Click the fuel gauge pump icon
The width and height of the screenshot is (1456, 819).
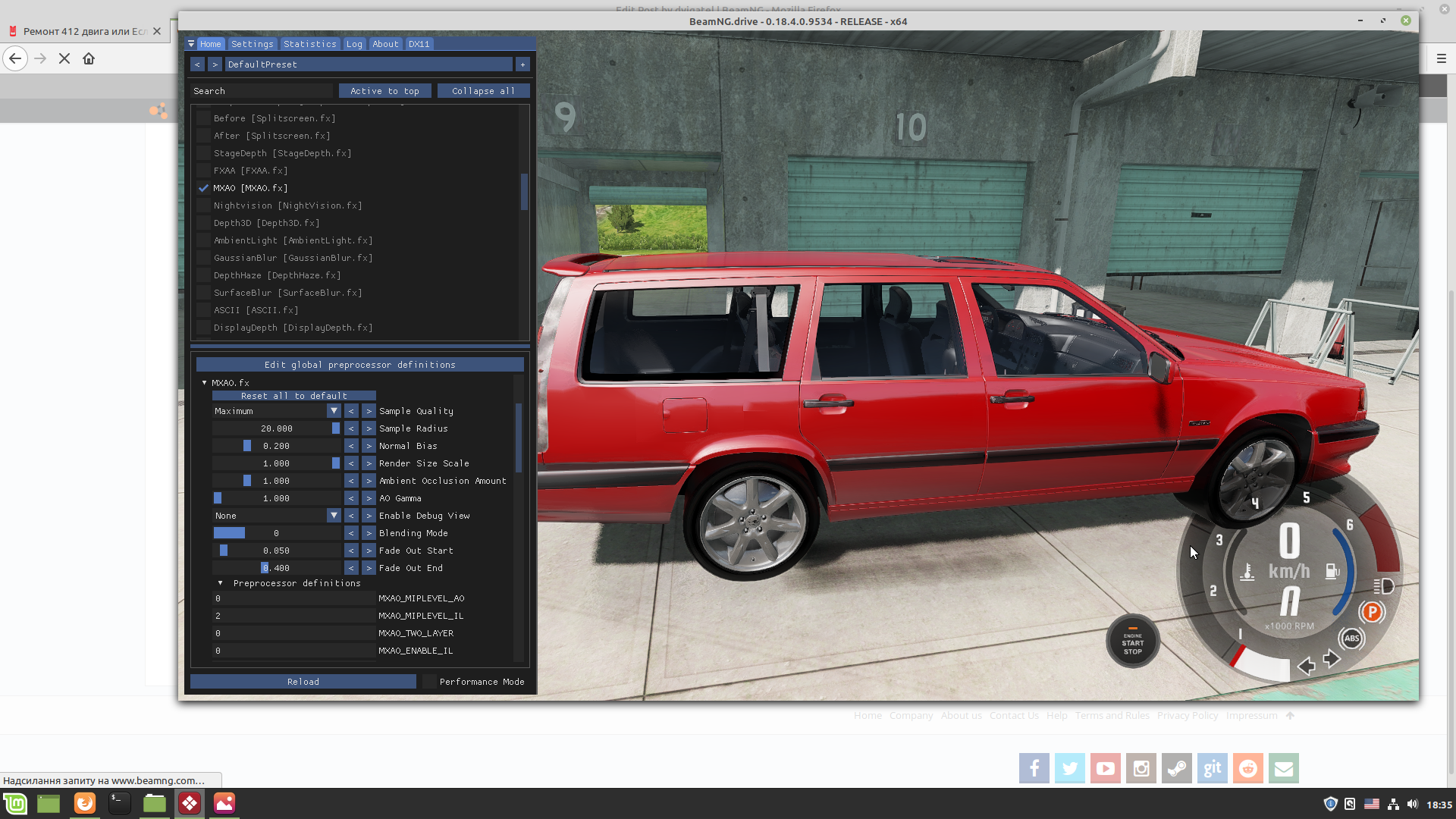[x=1332, y=571]
